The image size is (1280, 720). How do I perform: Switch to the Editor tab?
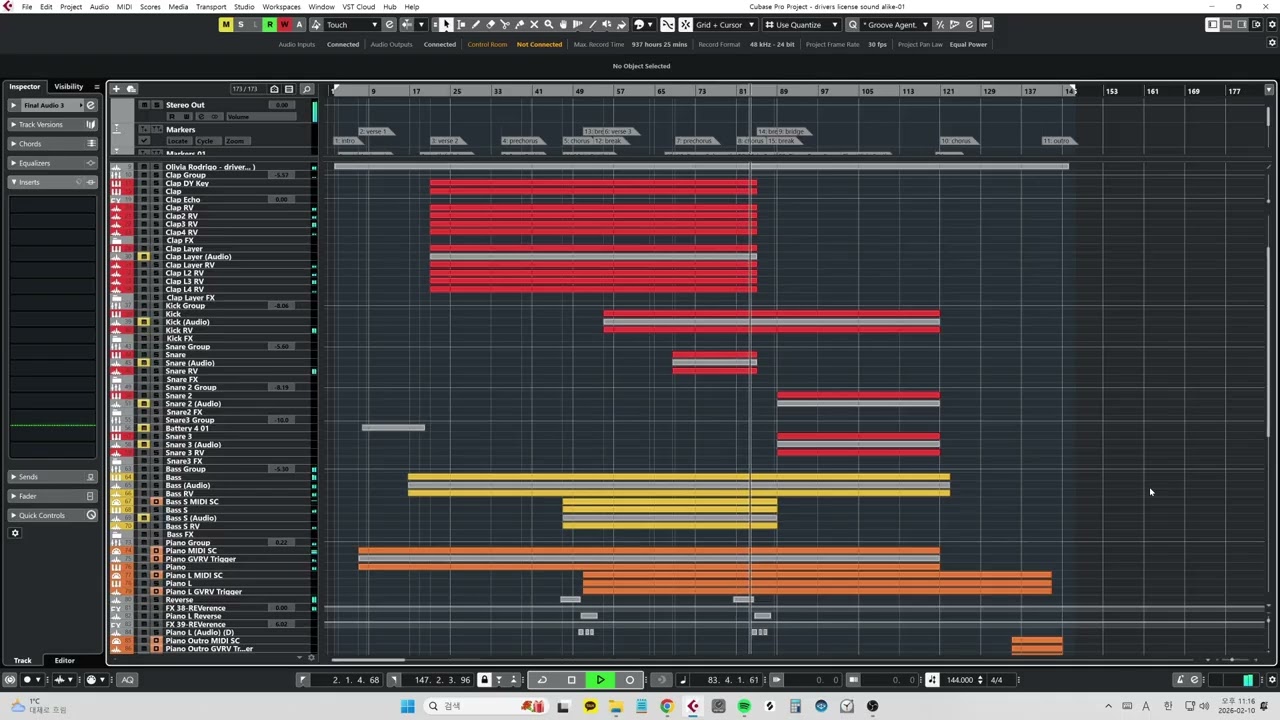(64, 660)
